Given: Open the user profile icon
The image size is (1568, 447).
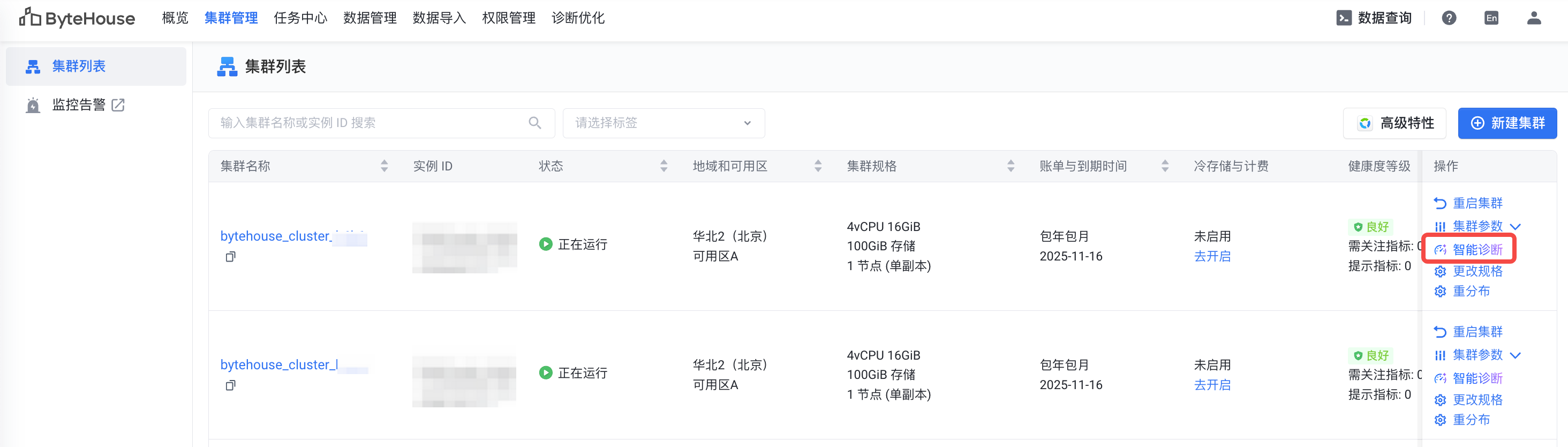Looking at the screenshot, I should (1534, 18).
